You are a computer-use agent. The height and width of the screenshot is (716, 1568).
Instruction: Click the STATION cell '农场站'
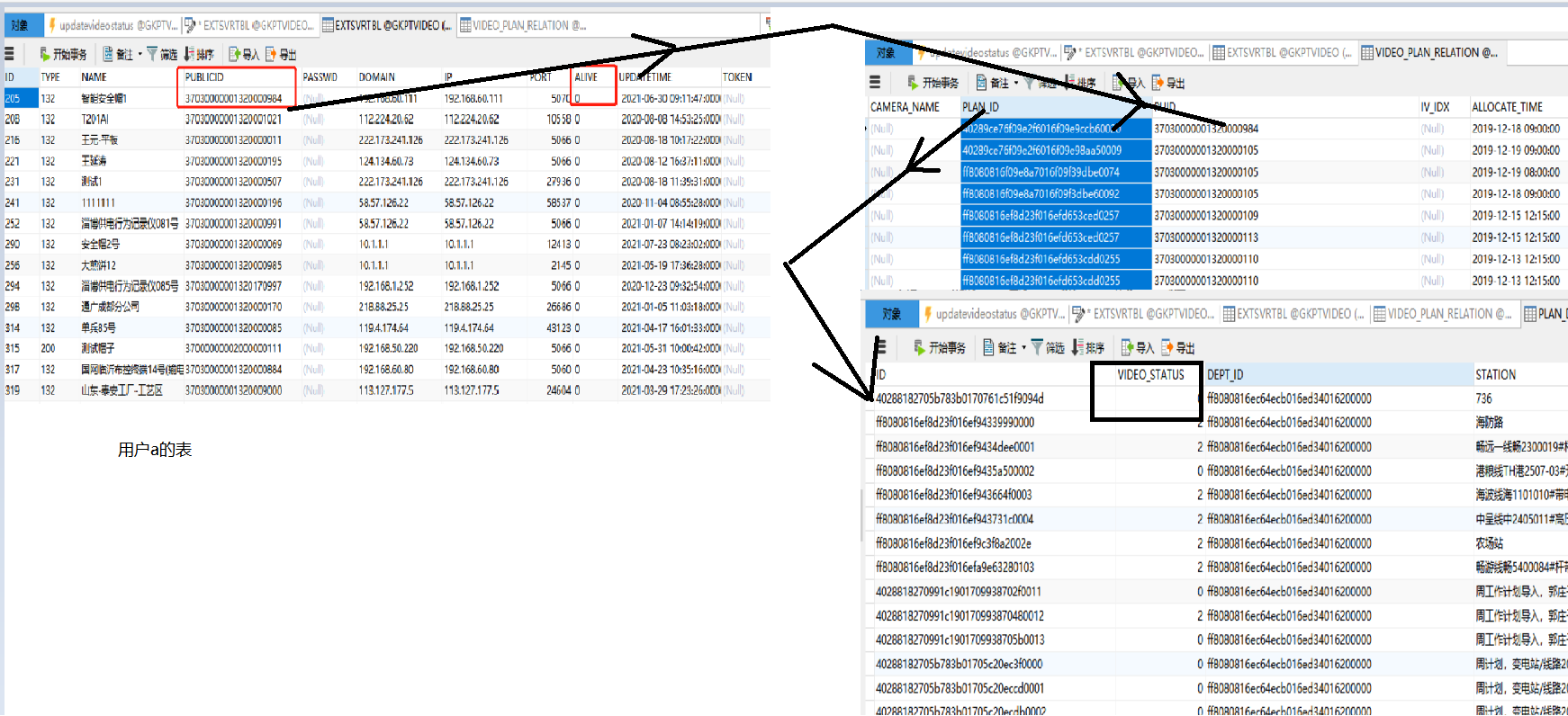pyautogui.click(x=1490, y=543)
